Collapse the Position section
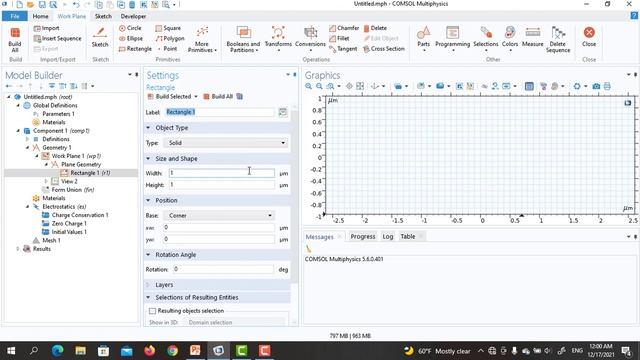 pyautogui.click(x=148, y=200)
